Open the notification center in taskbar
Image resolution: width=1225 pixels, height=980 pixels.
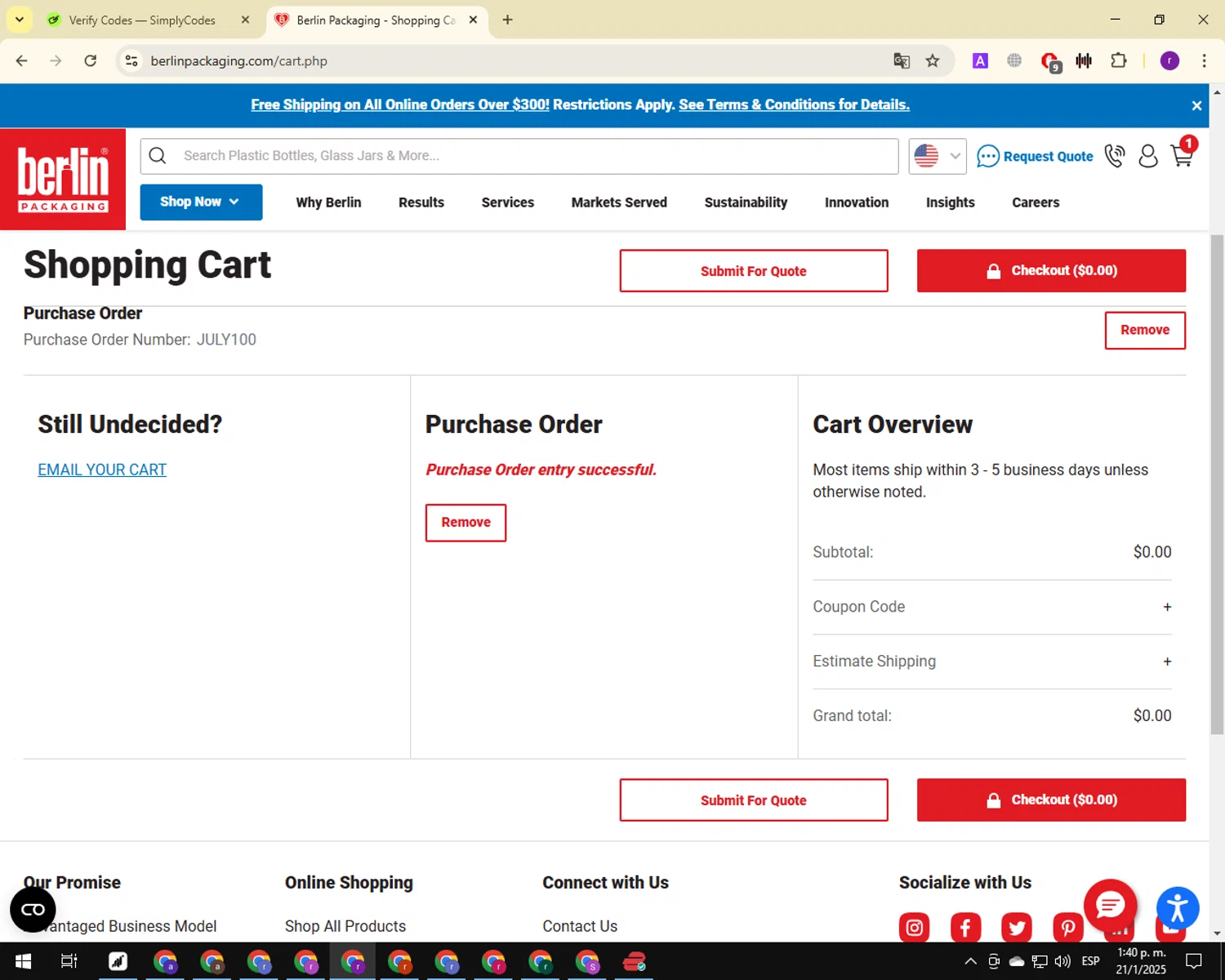point(1193,961)
